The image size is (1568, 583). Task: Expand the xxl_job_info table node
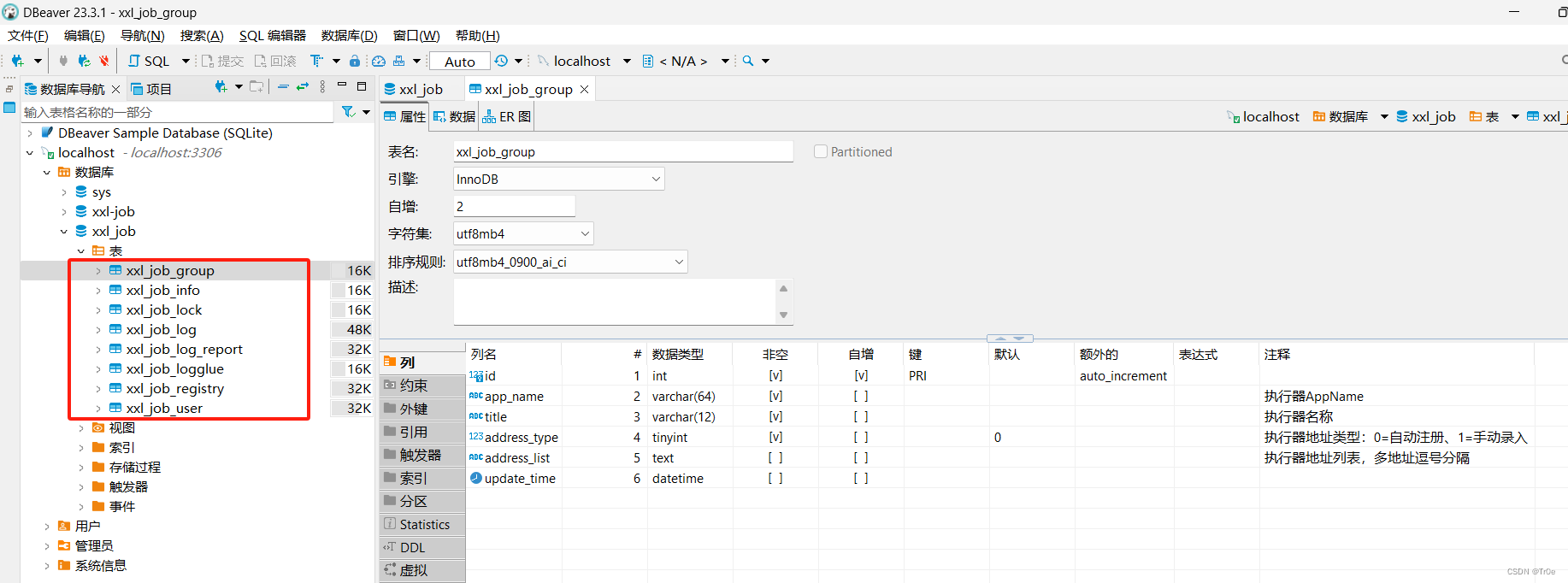(x=98, y=290)
